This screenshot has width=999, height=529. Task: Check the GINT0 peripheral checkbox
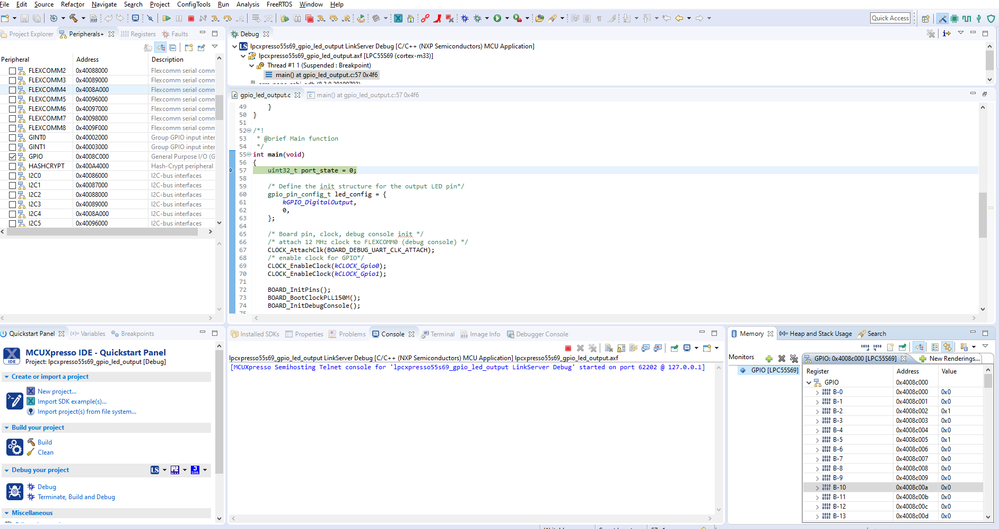(12, 138)
